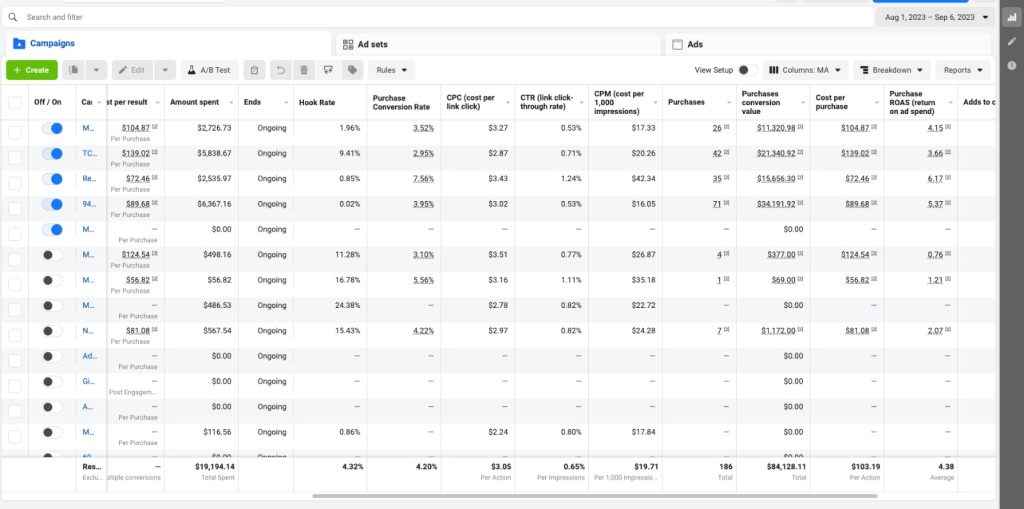Tick the select-all checkbox in header row
Screen dimensions: 1024x509
click(15, 102)
